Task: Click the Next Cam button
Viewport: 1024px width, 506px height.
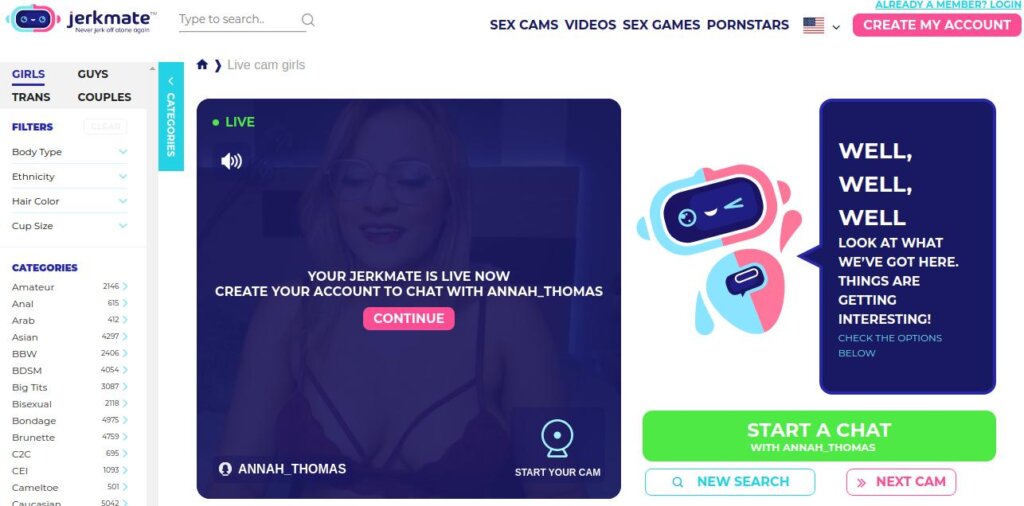Action: coord(901,482)
